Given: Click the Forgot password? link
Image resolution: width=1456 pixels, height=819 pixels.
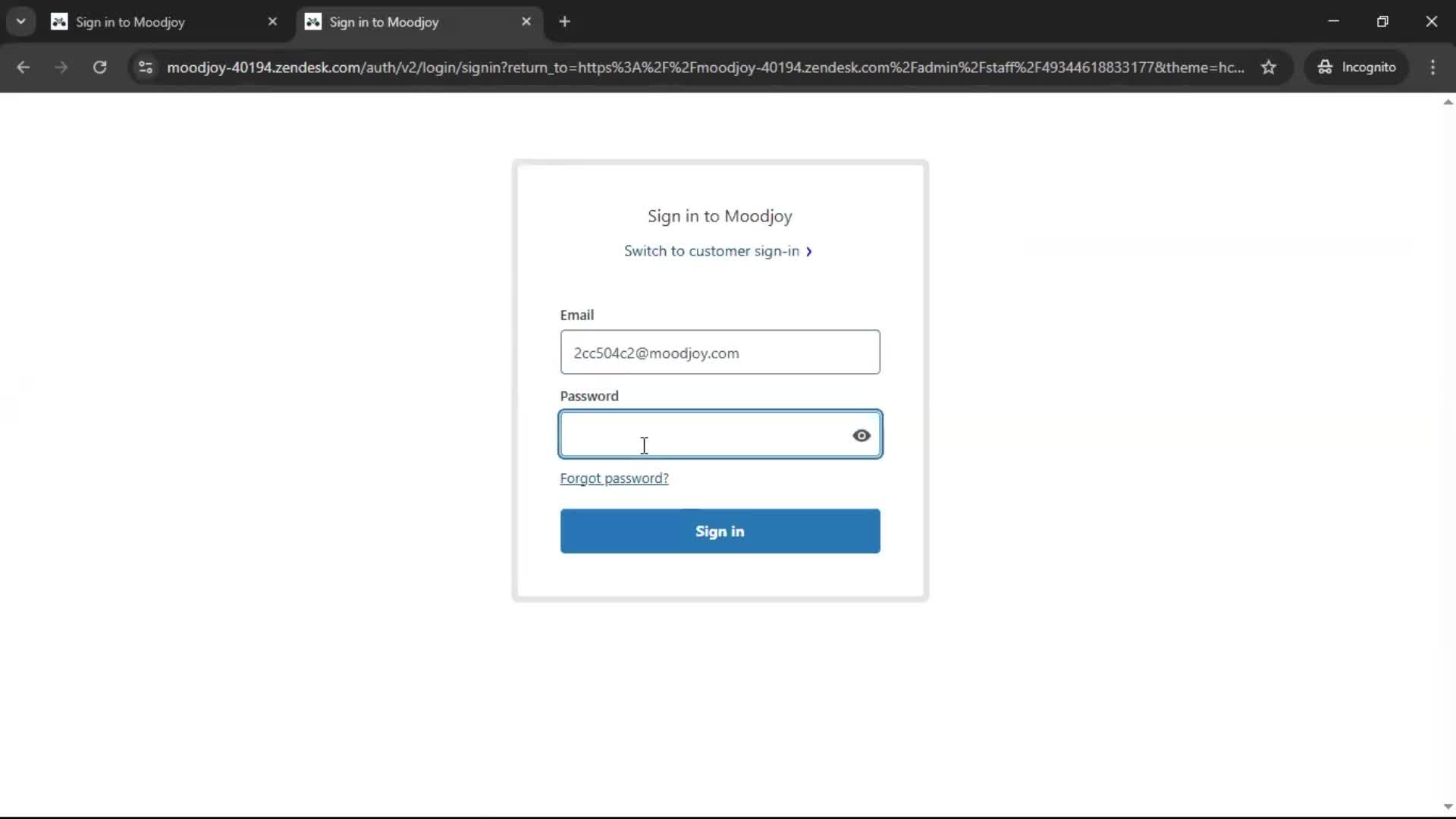Looking at the screenshot, I should tap(614, 479).
